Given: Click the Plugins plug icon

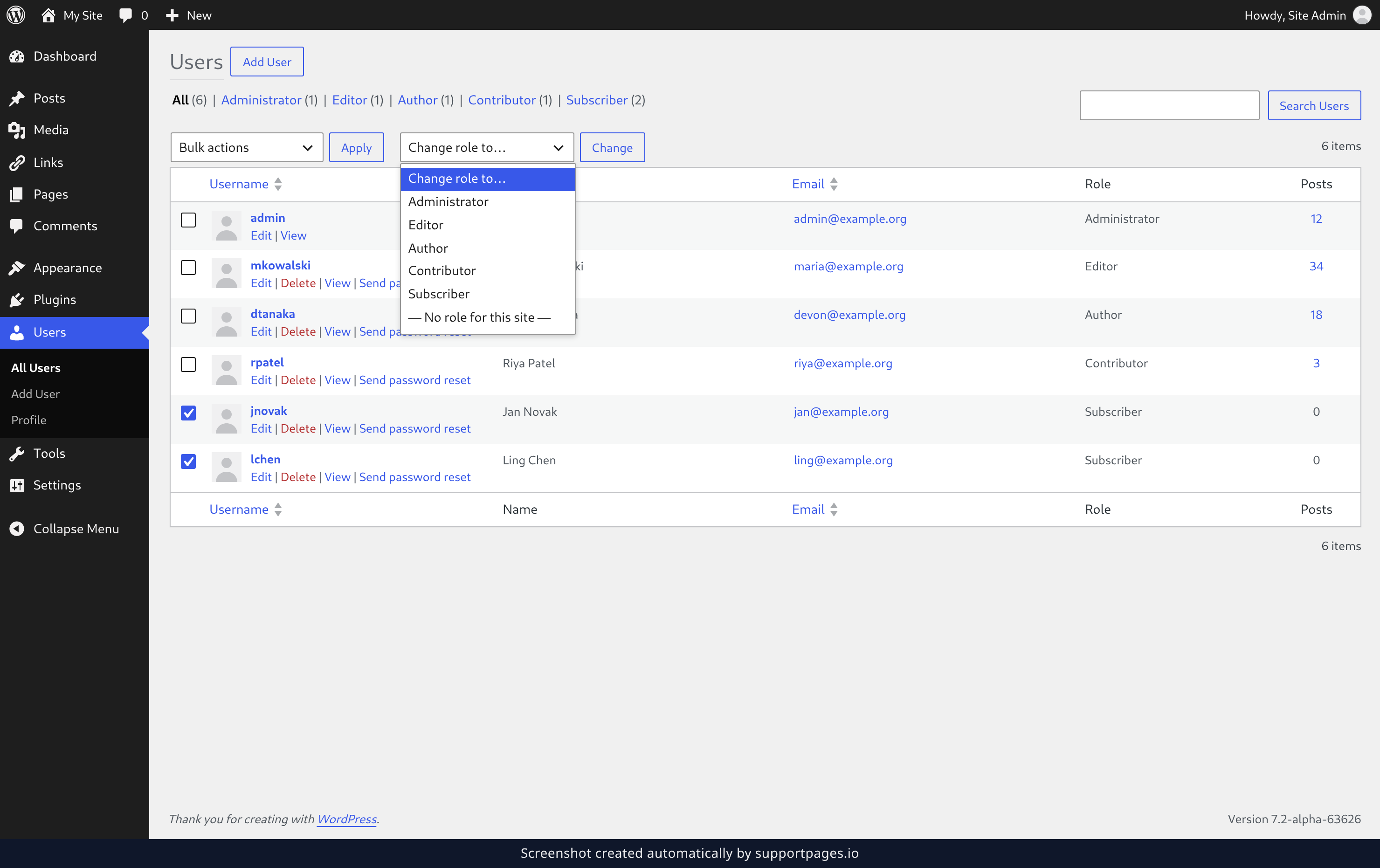Looking at the screenshot, I should tap(17, 300).
